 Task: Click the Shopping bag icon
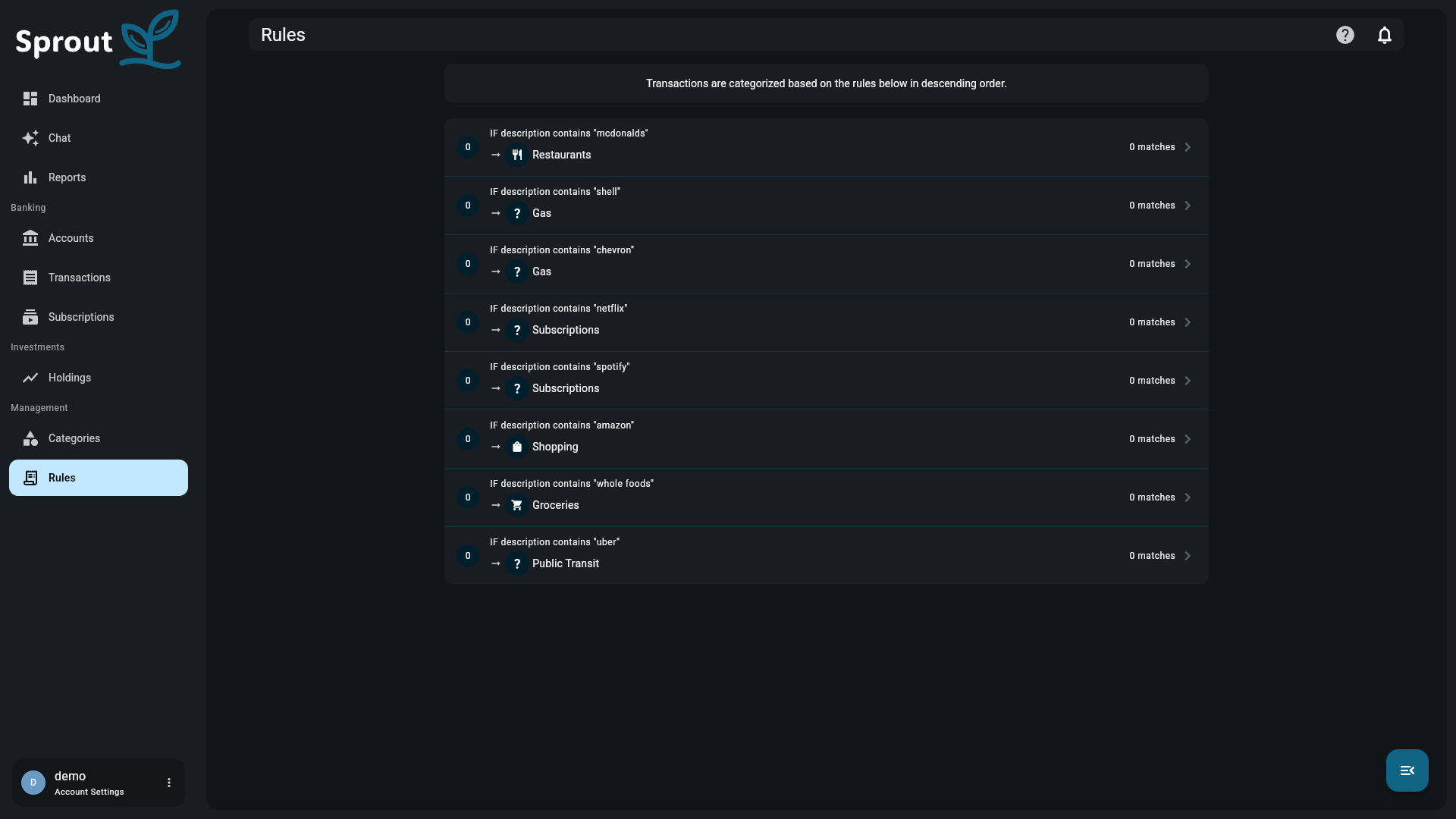[x=517, y=447]
